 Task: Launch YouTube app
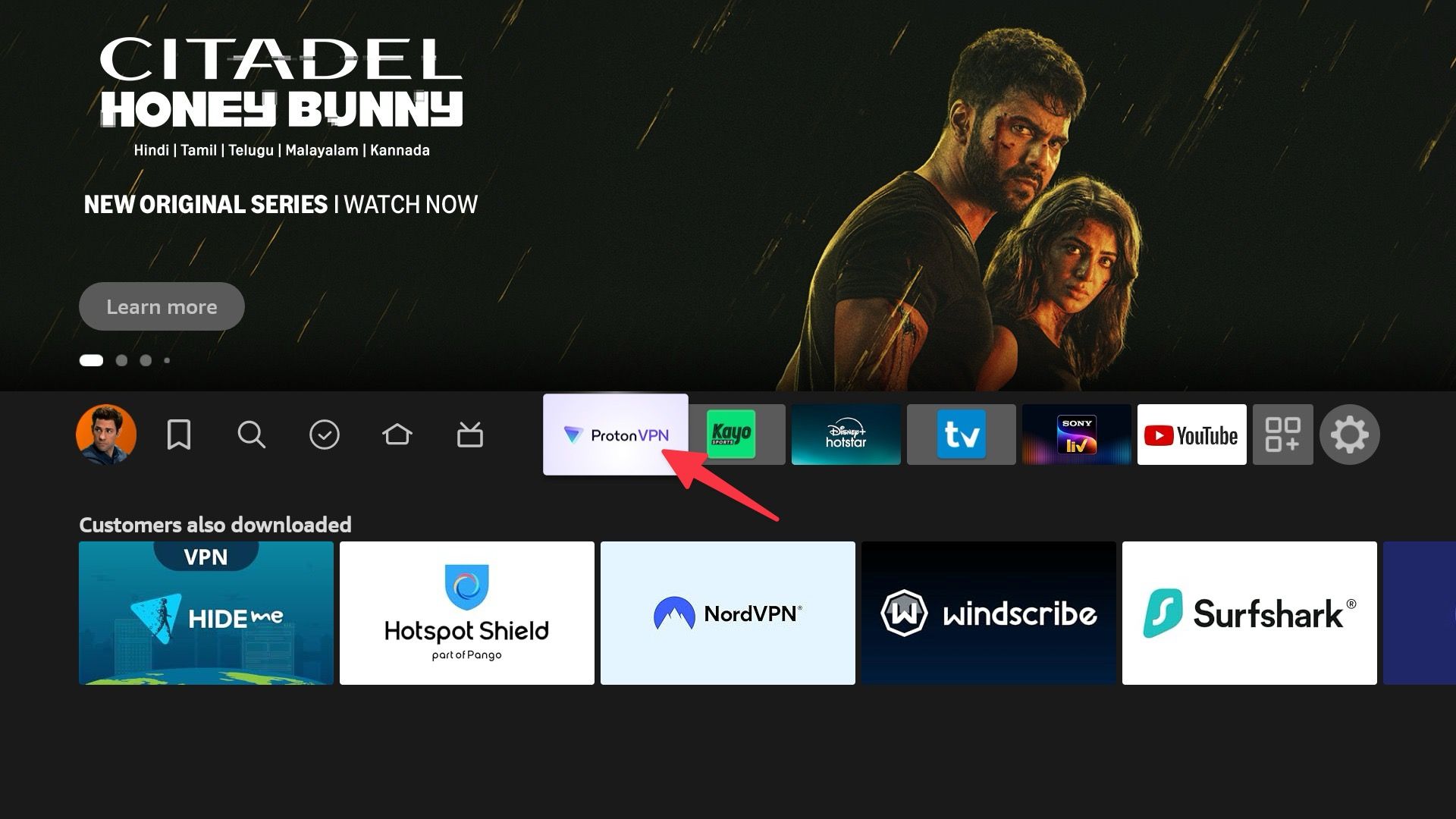coord(1192,434)
